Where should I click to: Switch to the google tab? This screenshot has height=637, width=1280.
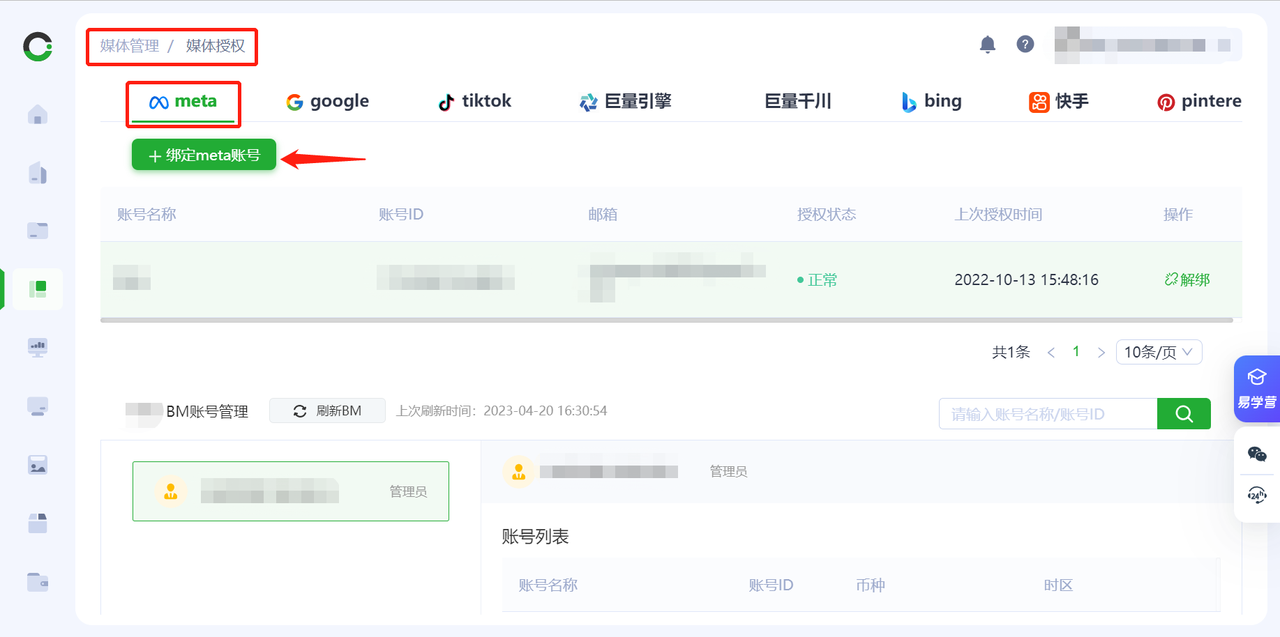(x=327, y=101)
